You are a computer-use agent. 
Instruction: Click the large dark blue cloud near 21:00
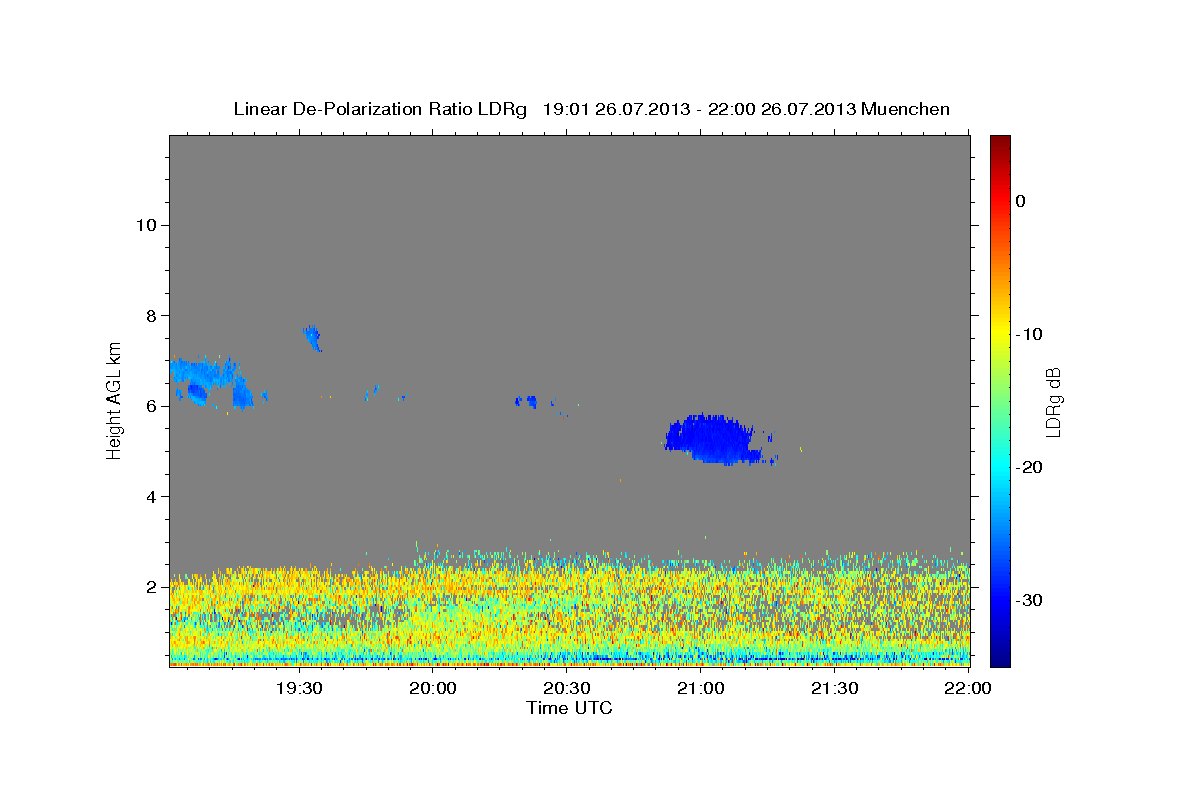point(712,439)
